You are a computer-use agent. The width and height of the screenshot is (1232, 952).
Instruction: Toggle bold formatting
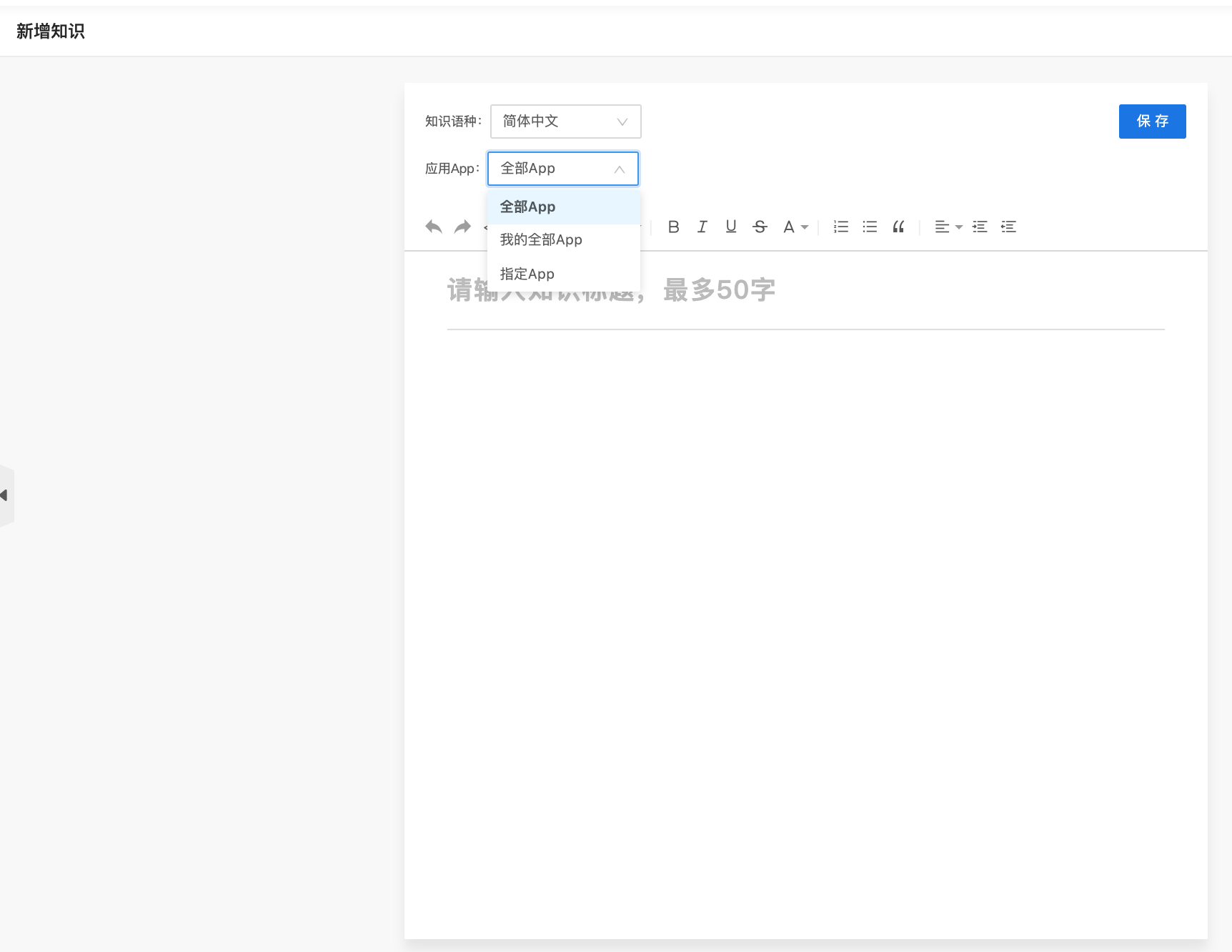(673, 227)
